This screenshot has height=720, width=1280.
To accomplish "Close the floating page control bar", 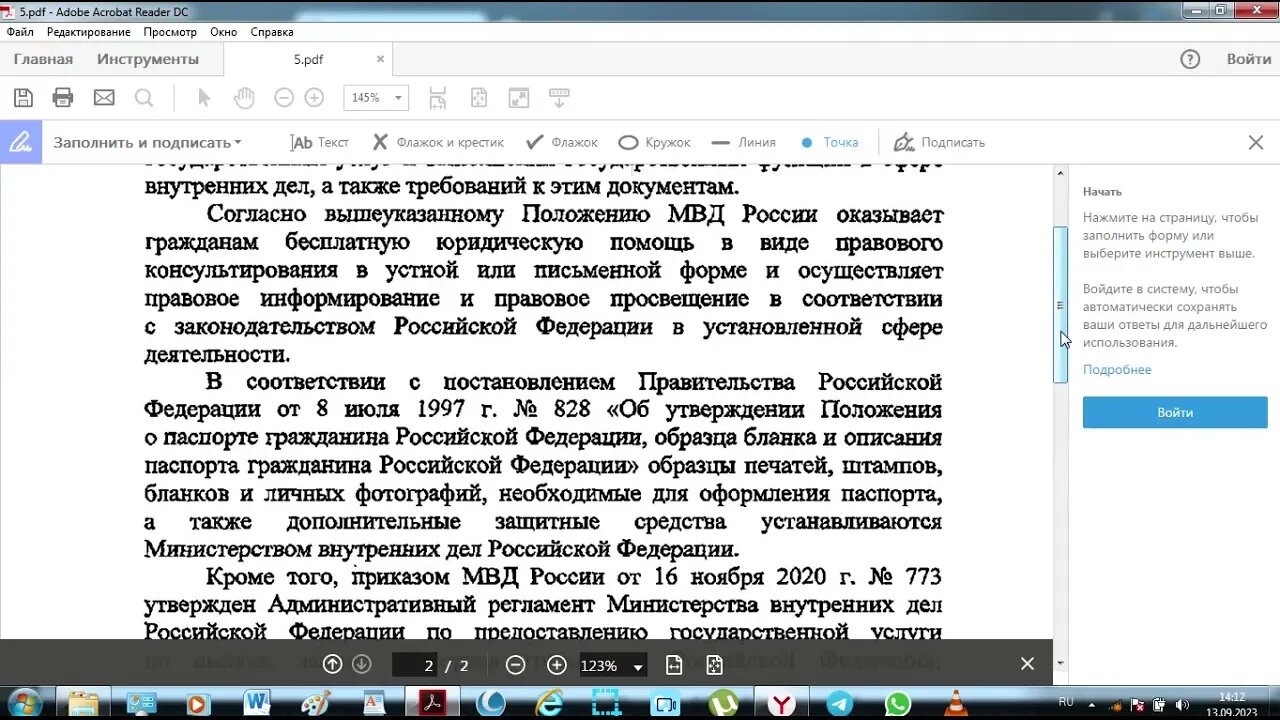I will 1027,664.
